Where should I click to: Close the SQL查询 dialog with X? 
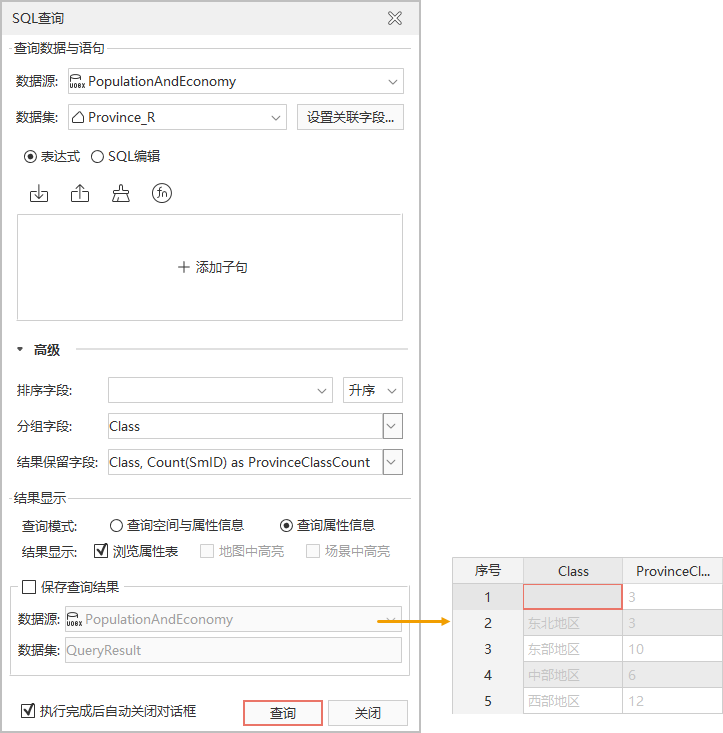coord(395,18)
